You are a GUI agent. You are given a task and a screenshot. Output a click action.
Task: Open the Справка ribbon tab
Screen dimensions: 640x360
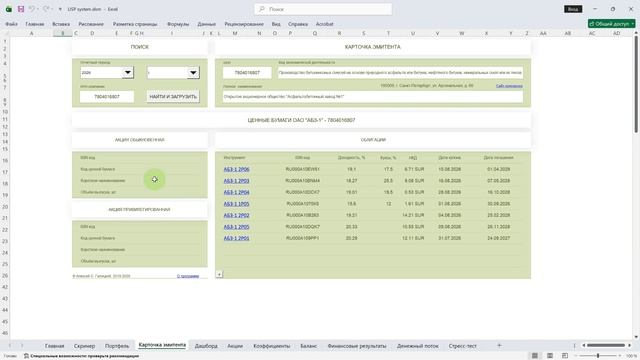[x=298, y=24]
